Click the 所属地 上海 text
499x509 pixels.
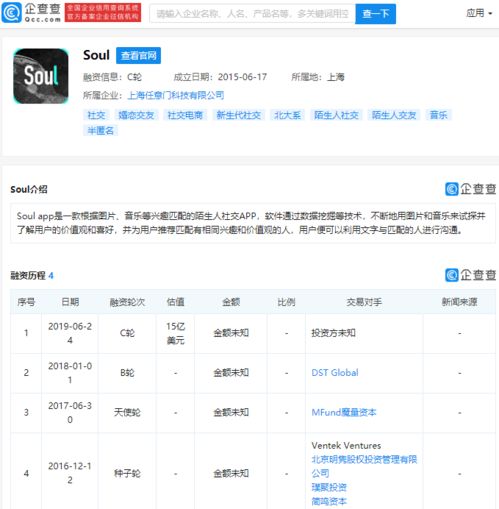(x=318, y=77)
